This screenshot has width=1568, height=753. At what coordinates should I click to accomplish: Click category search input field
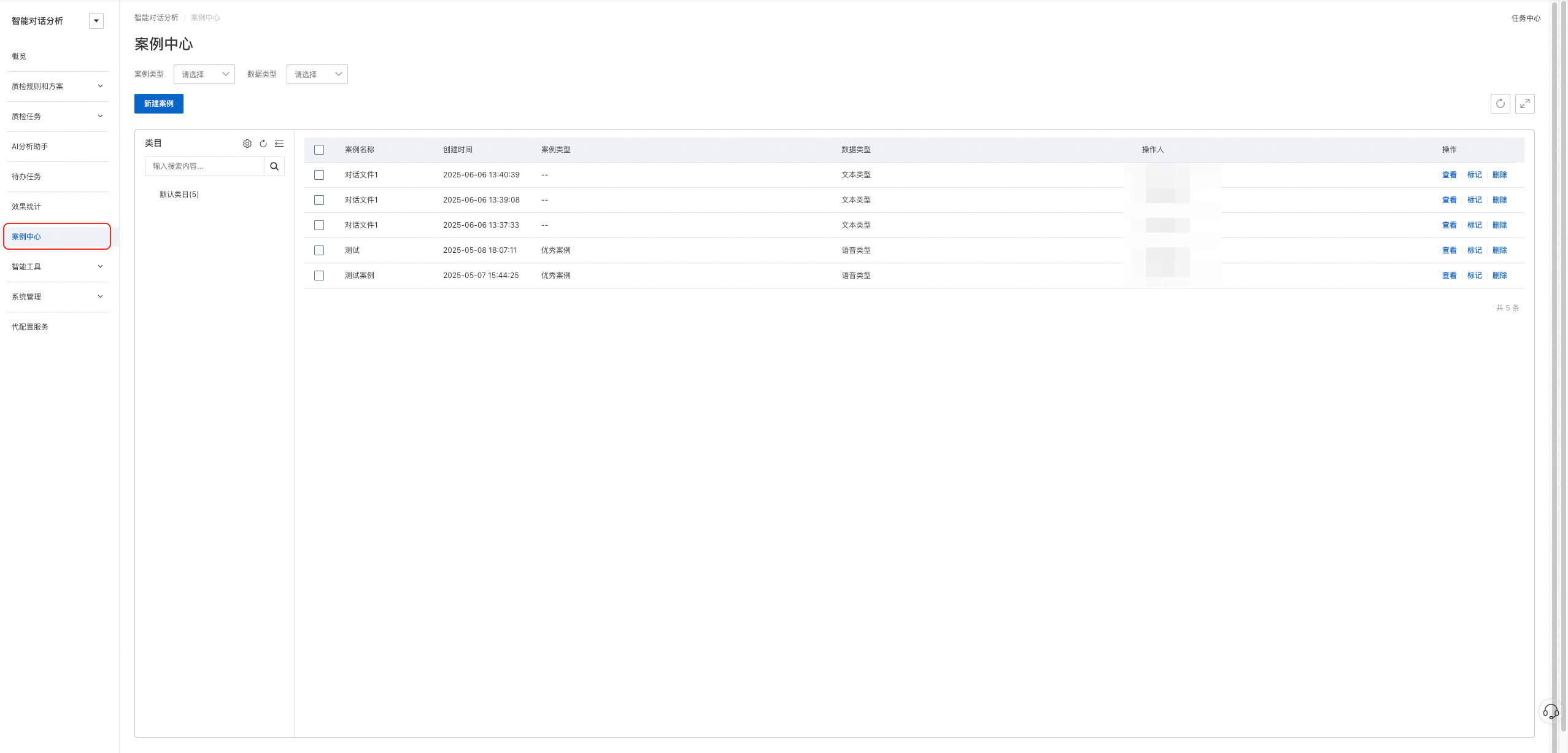coord(204,166)
